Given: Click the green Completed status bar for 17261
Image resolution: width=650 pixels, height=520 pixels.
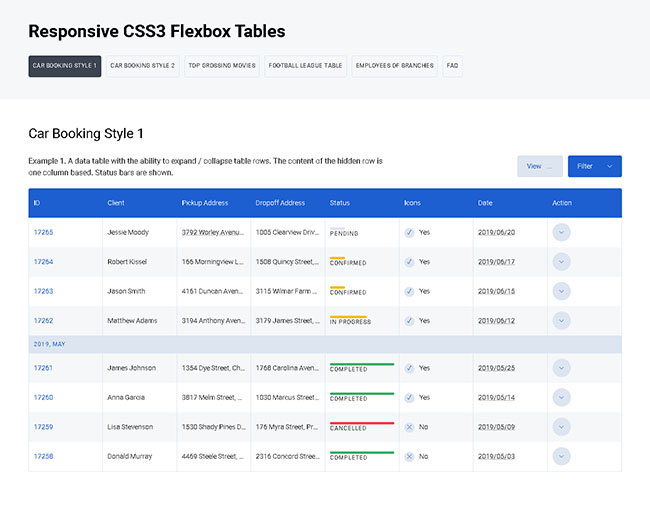Looking at the screenshot, I should pyautogui.click(x=362, y=365).
